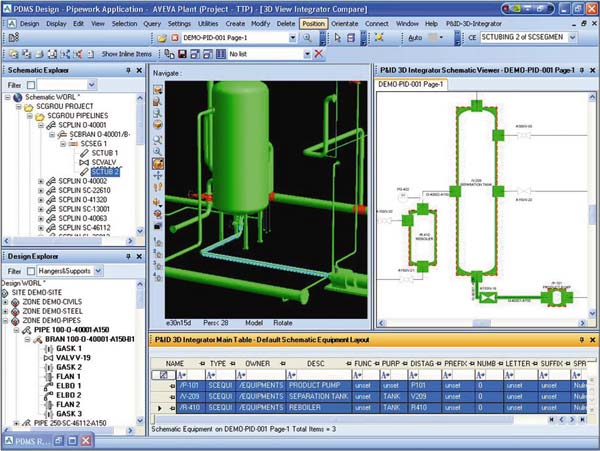Open the Auto color dropdown arrow
This screenshot has height=451, width=600.
coord(441,37)
